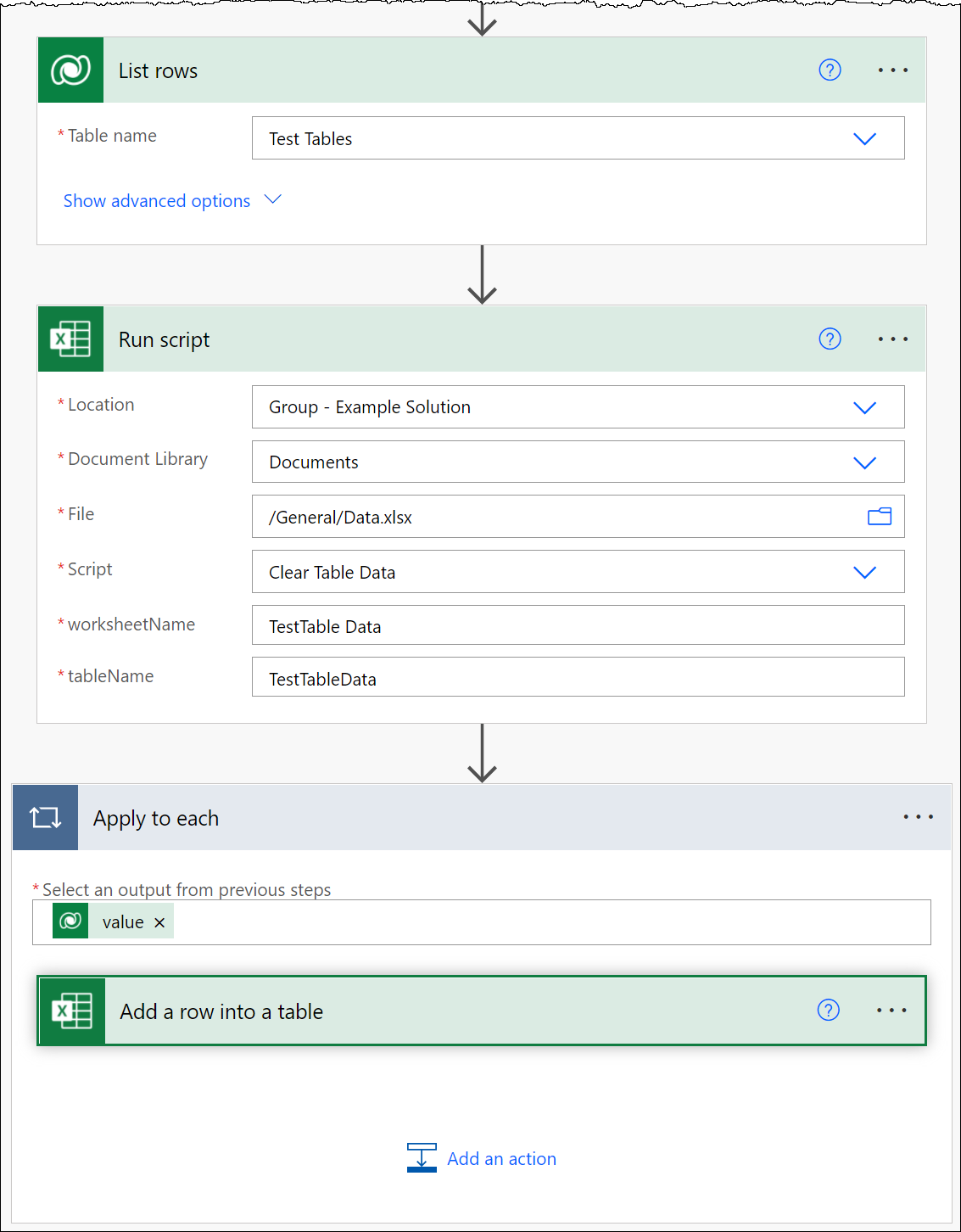The height and width of the screenshot is (1232, 961).
Task: Click the worksheetName input field
Action: tap(577, 626)
